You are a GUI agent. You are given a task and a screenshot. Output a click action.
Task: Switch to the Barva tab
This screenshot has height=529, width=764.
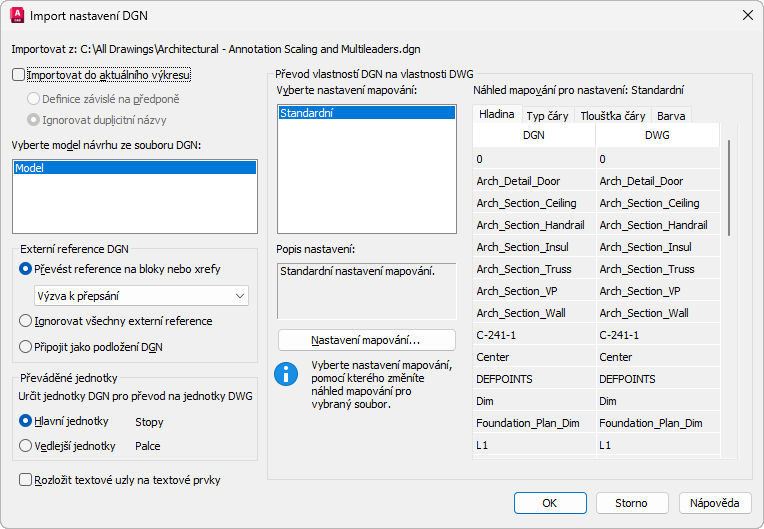click(671, 116)
